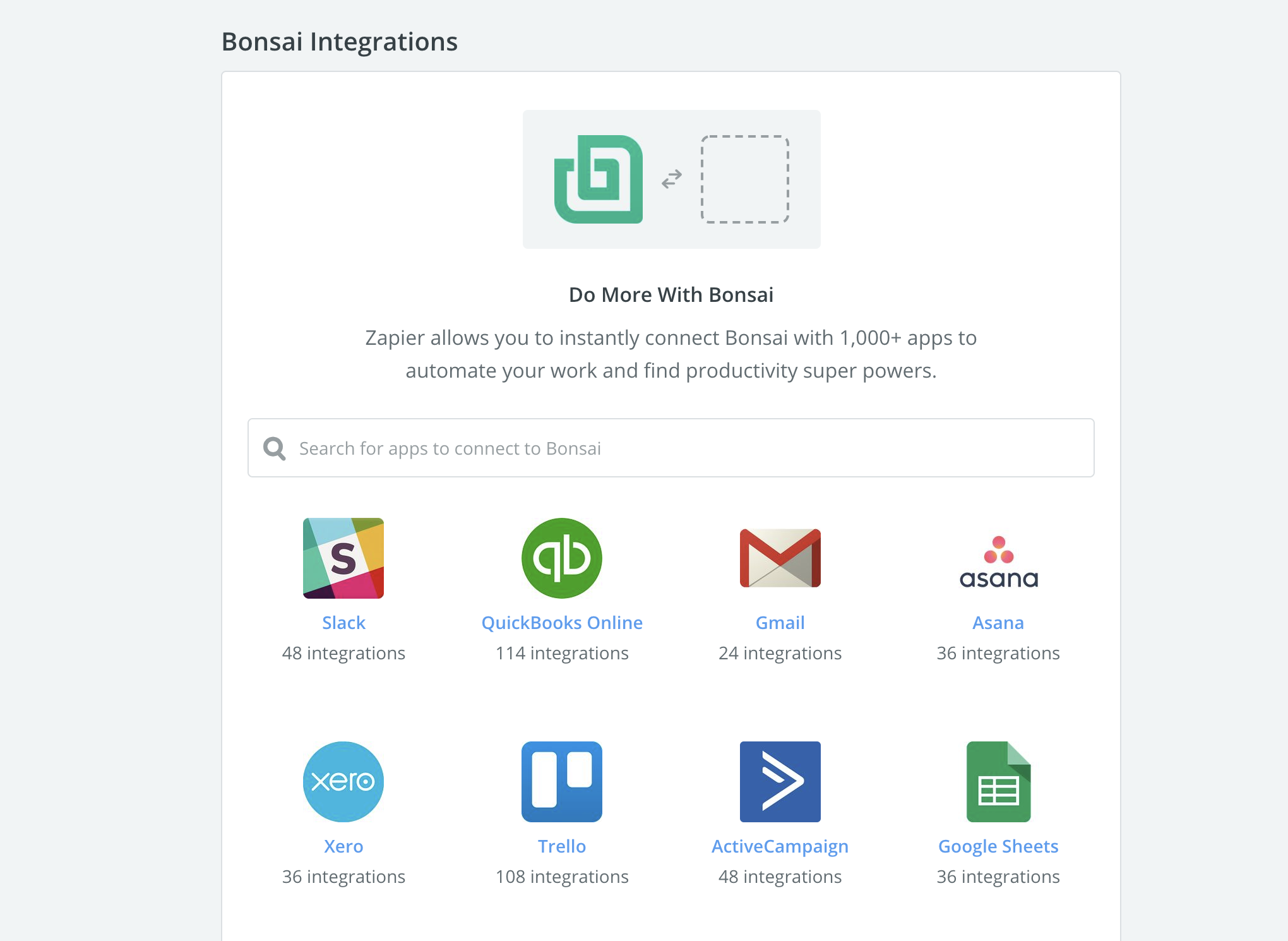Click the green Bonsai logo
This screenshot has width=1288, height=941.
pos(599,179)
